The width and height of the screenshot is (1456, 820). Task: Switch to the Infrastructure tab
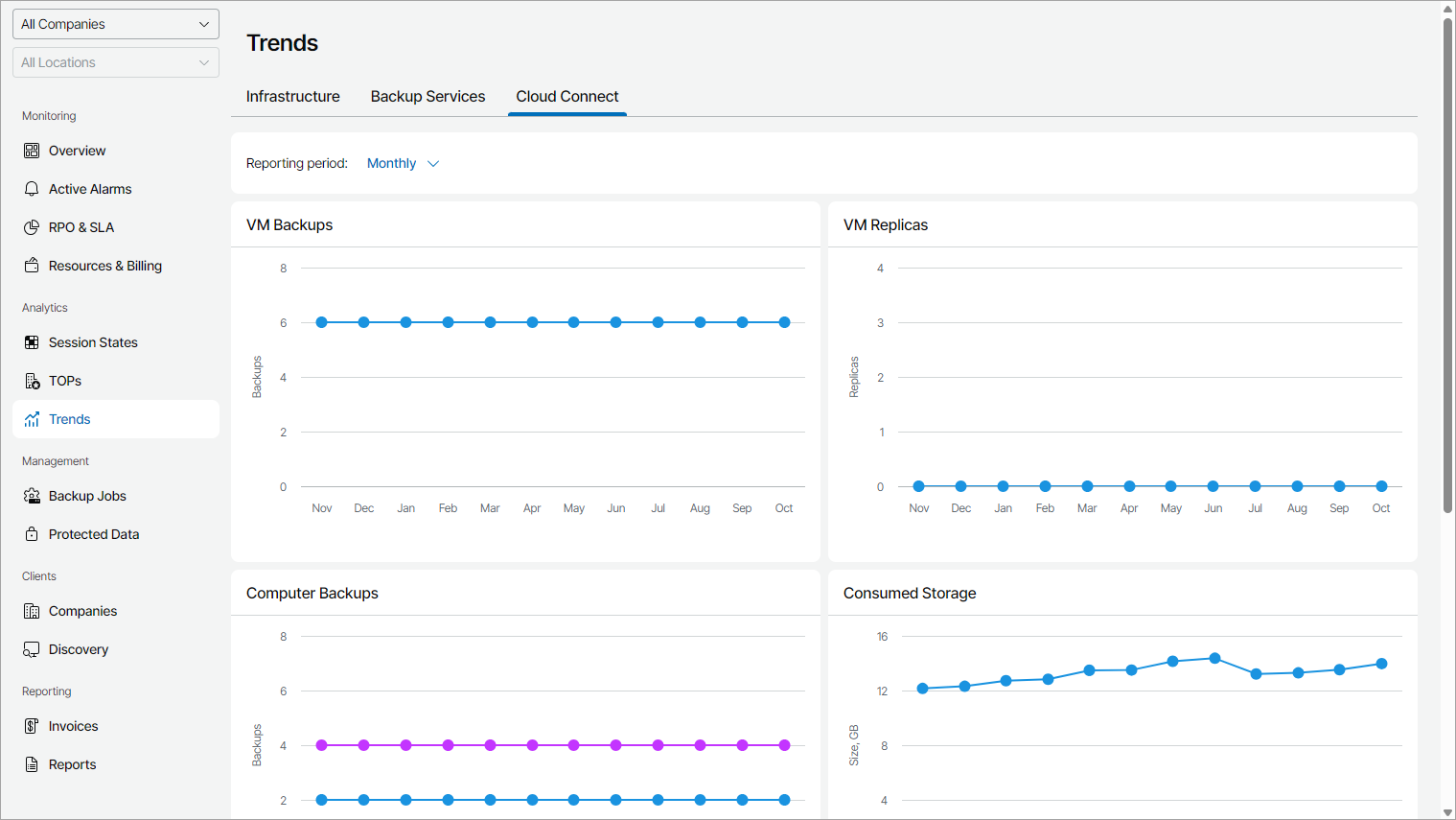[x=293, y=97]
